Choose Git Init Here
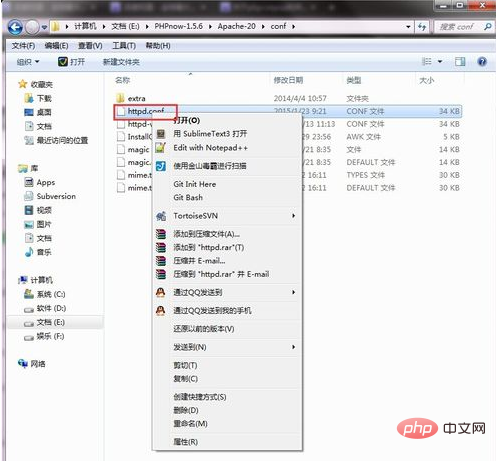This screenshot has height=461, width=496. 195,184
